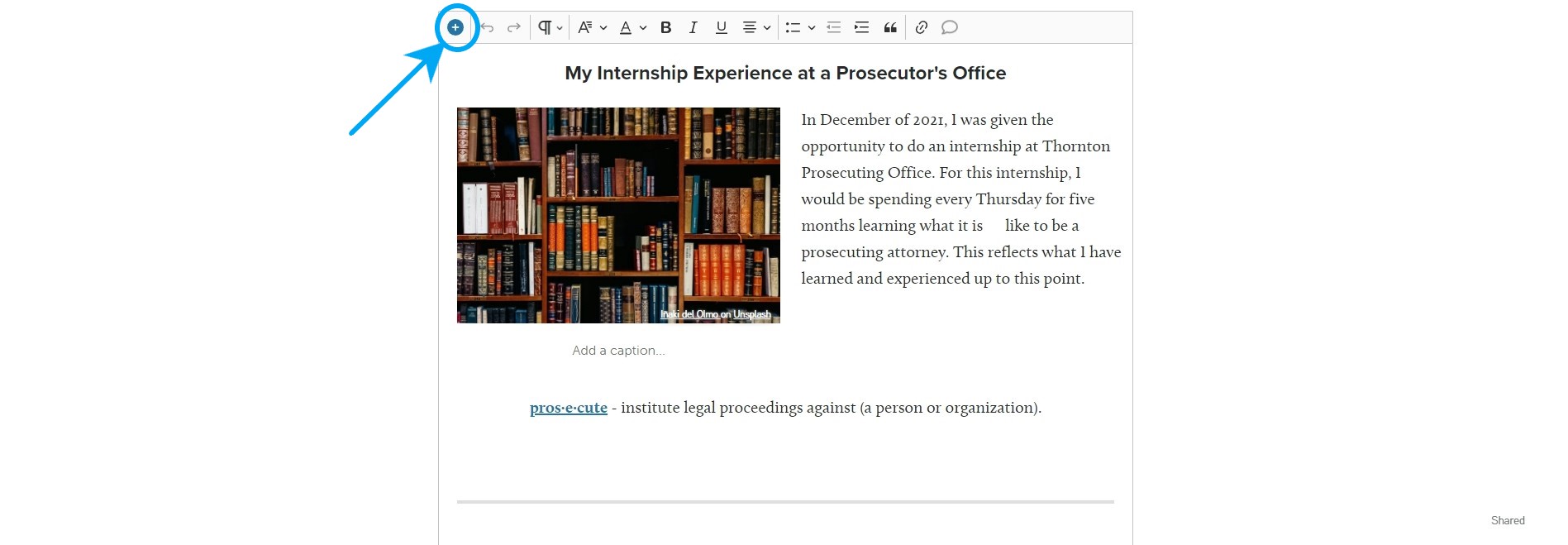Add a comment with the speech bubble icon
1568x545 pixels.
(950, 27)
